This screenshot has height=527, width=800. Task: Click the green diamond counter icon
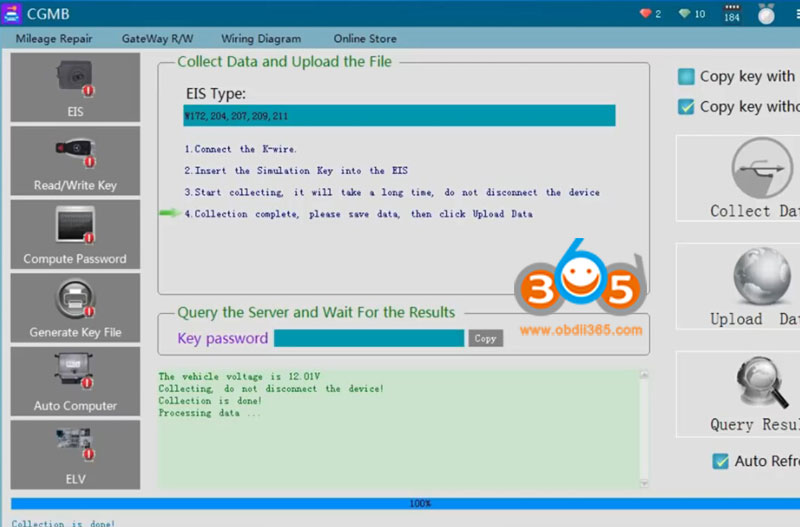[684, 14]
